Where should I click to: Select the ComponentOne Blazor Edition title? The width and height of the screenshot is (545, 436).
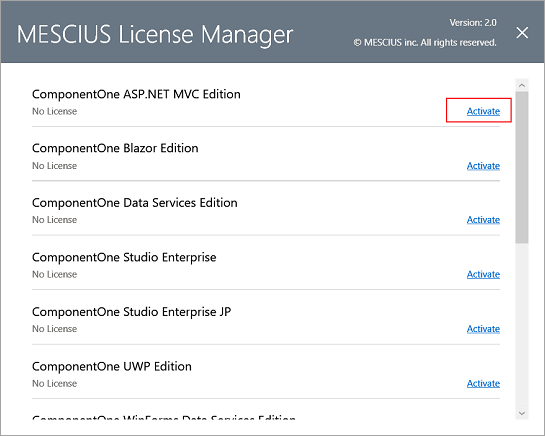coord(115,148)
